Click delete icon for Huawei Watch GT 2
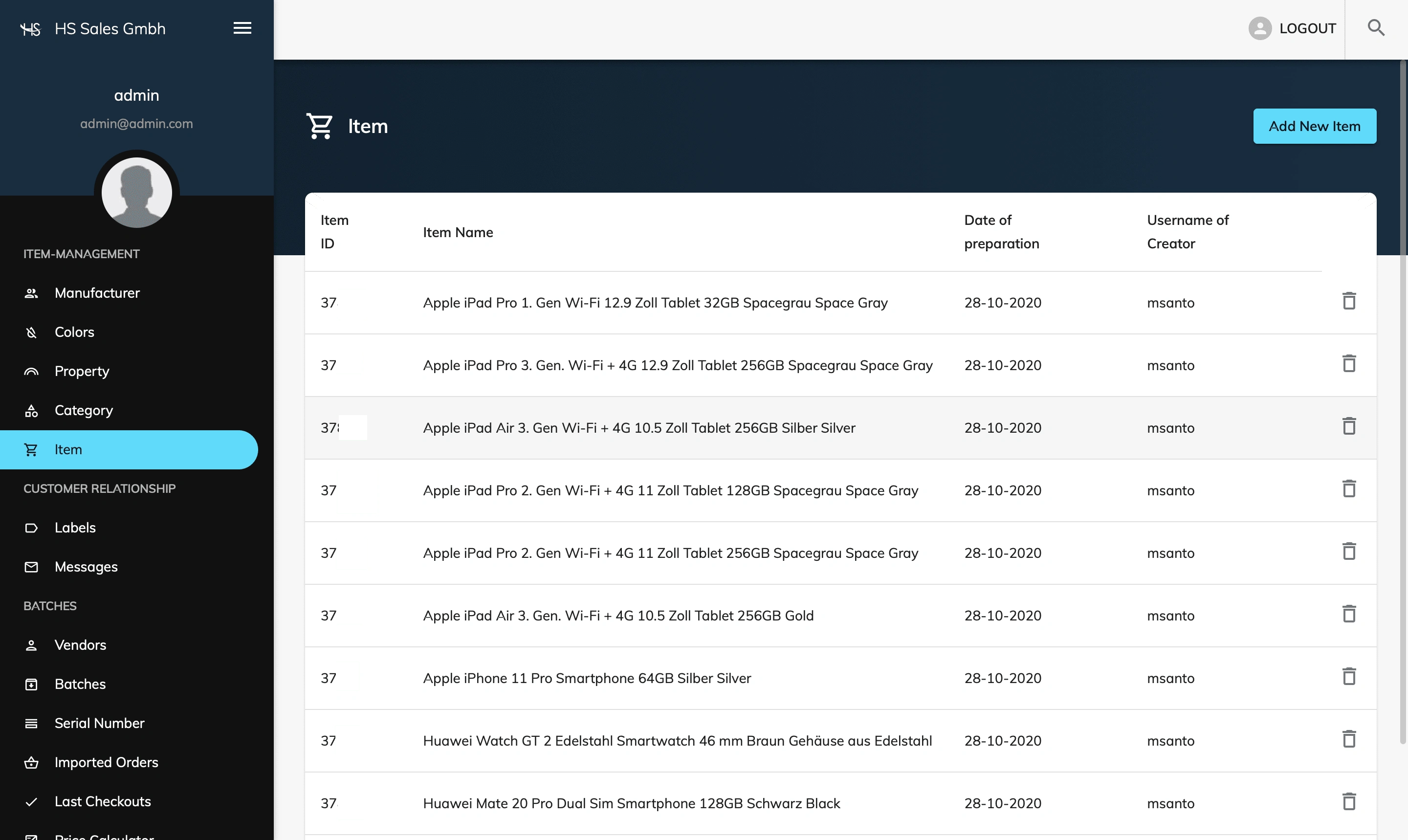1408x840 pixels. [x=1349, y=739]
